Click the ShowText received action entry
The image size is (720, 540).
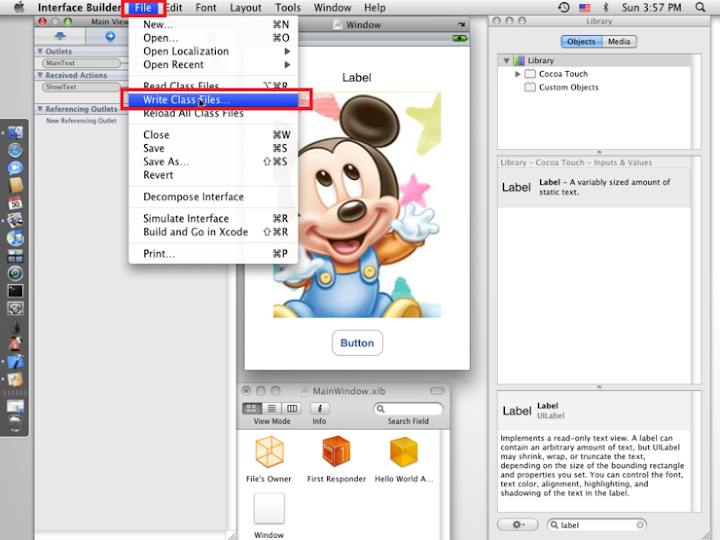point(81,87)
